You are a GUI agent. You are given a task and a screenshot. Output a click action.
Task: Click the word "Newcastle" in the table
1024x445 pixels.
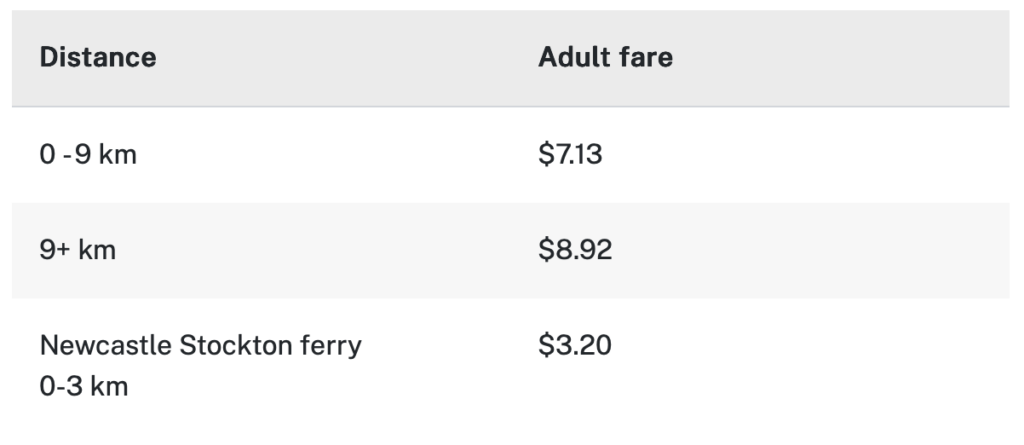click(106, 346)
